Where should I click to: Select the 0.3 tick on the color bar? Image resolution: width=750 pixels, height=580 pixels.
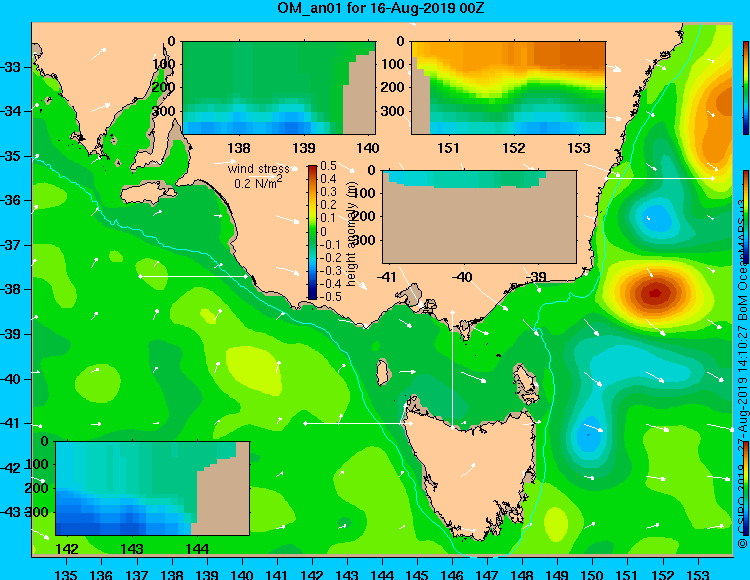[328, 192]
